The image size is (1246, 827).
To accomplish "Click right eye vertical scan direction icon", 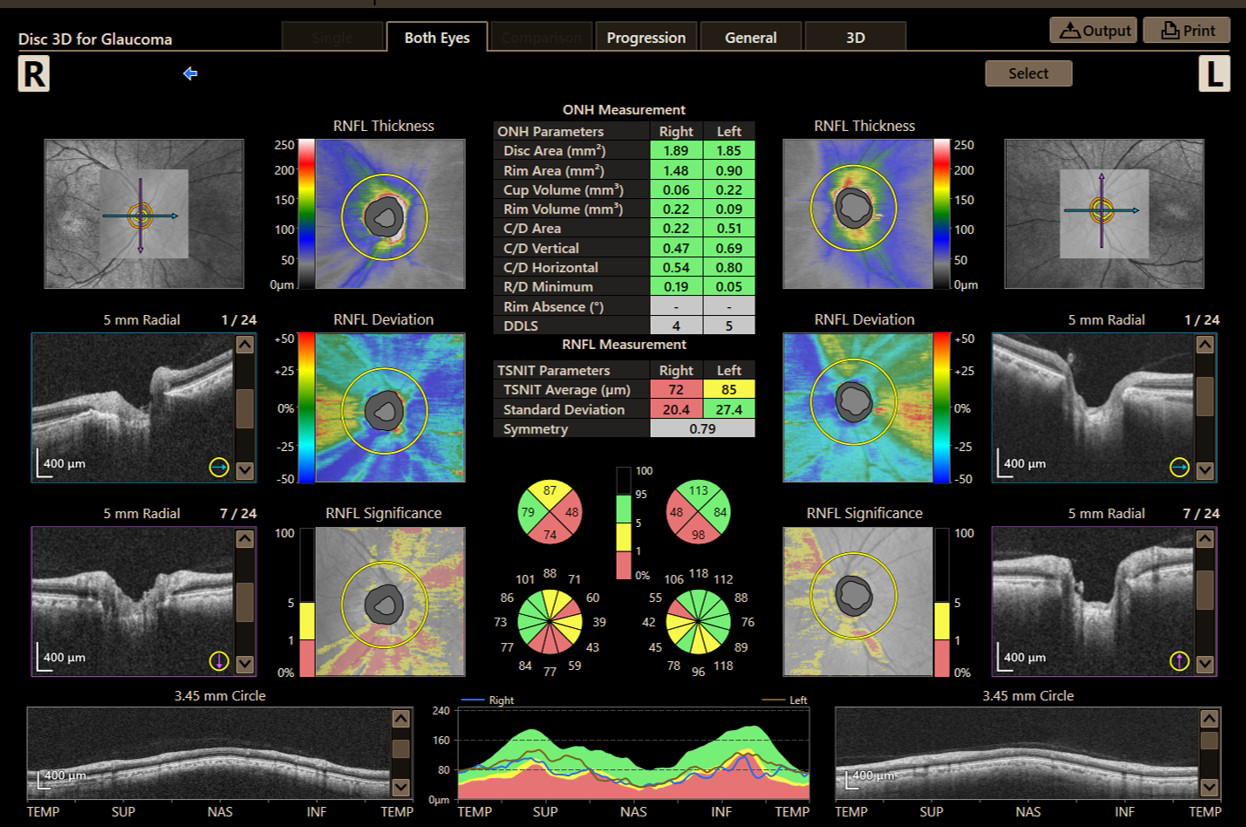I will pos(219,661).
